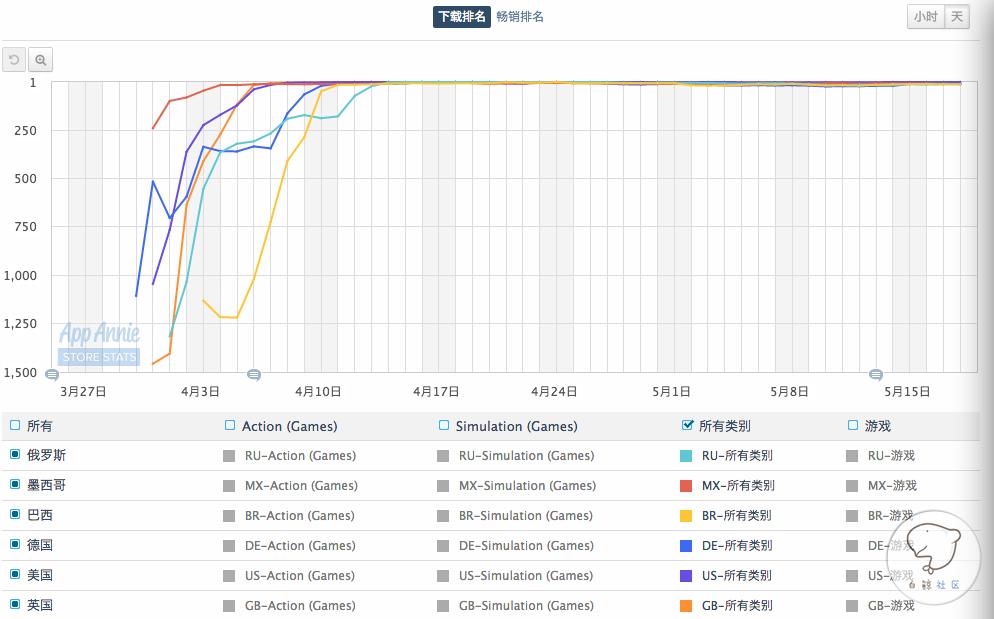Switch to 畅销排名 tab
994x619 pixels.
click(520, 16)
